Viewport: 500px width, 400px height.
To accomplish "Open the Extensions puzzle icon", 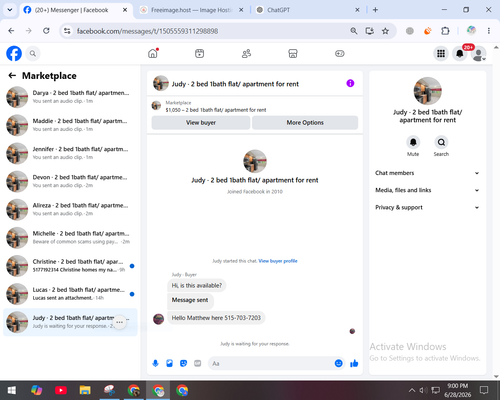I will [445, 31].
